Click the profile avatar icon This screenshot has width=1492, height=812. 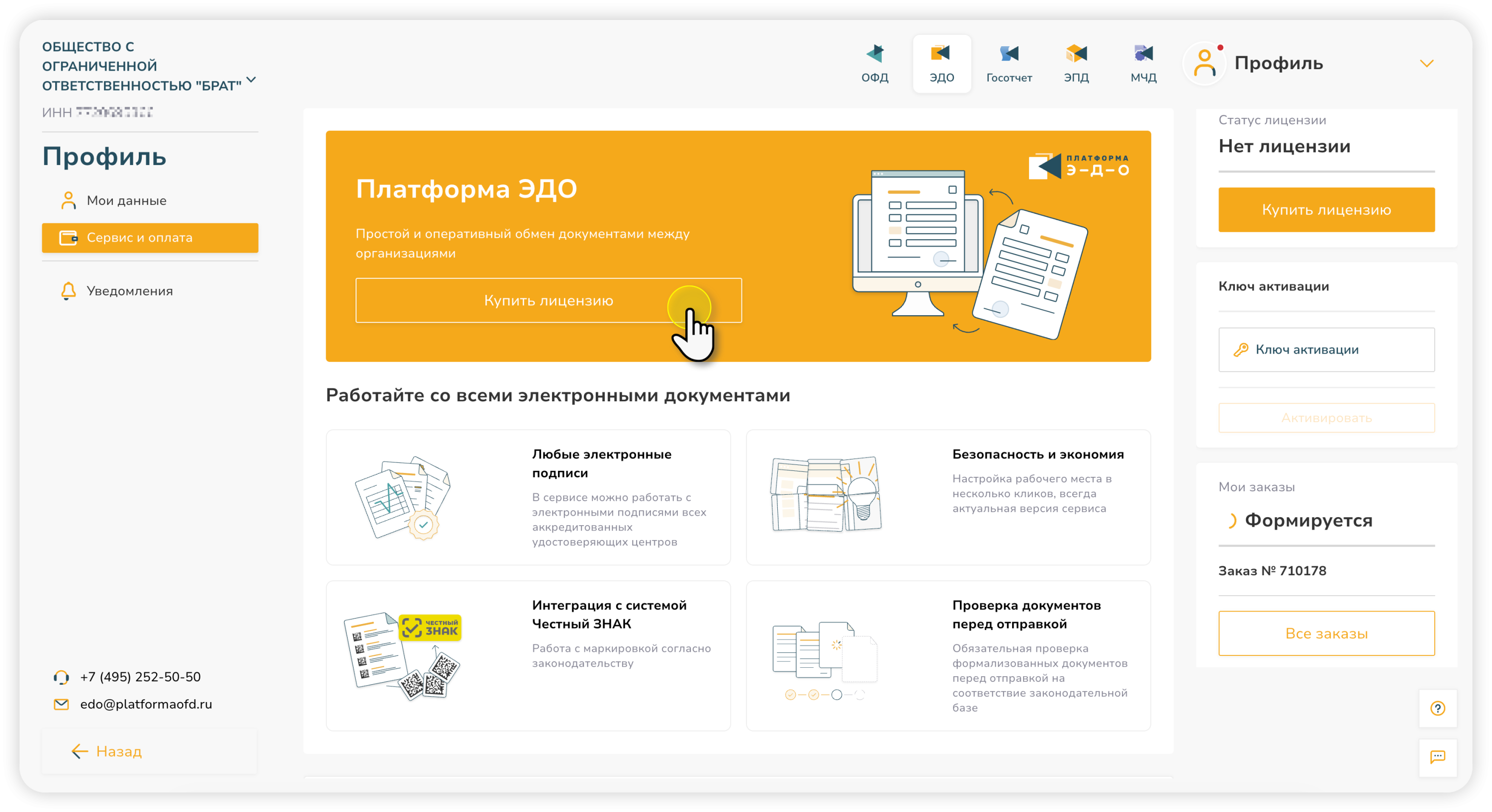point(1205,63)
